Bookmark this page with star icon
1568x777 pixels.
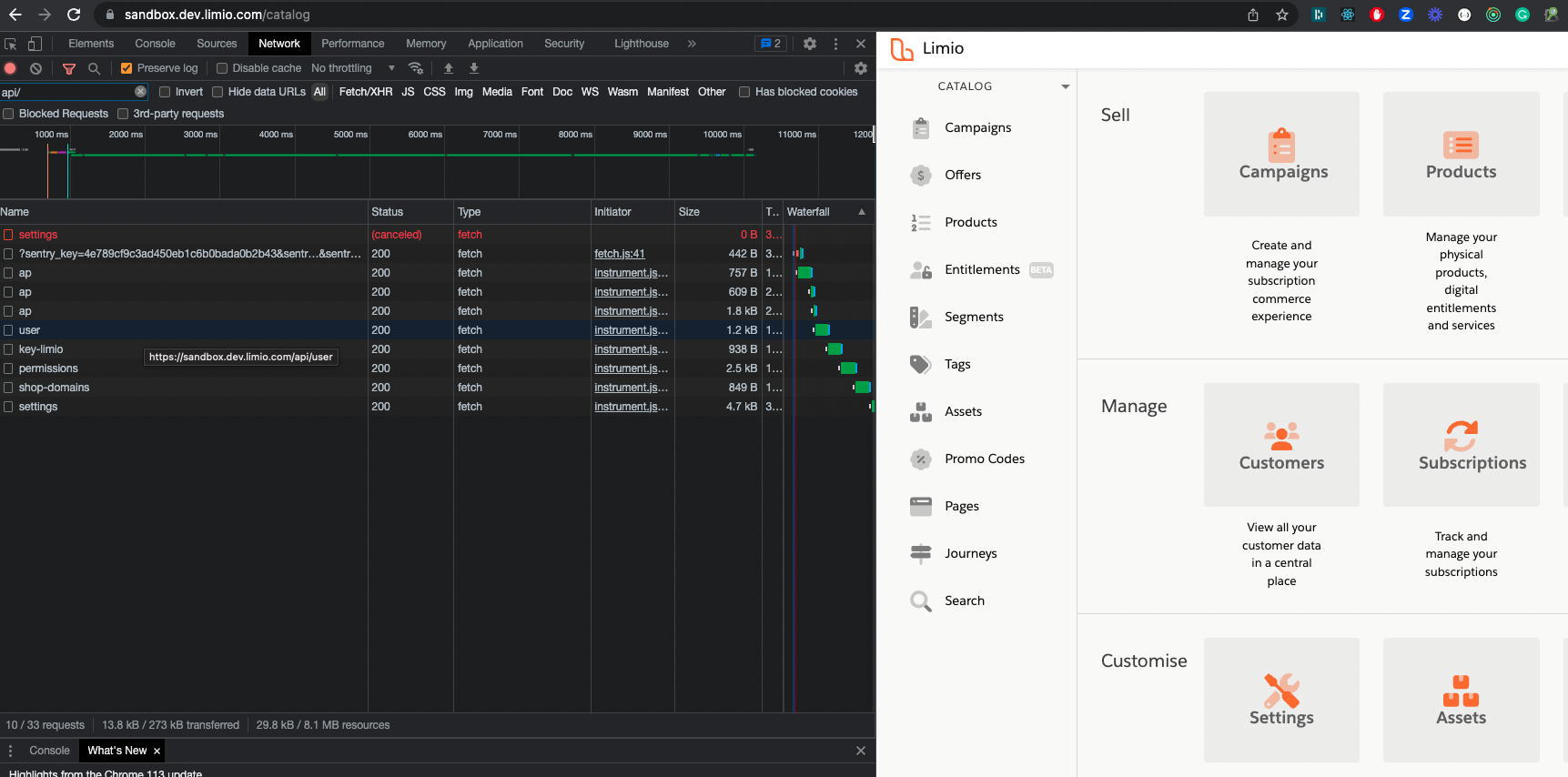click(1282, 15)
